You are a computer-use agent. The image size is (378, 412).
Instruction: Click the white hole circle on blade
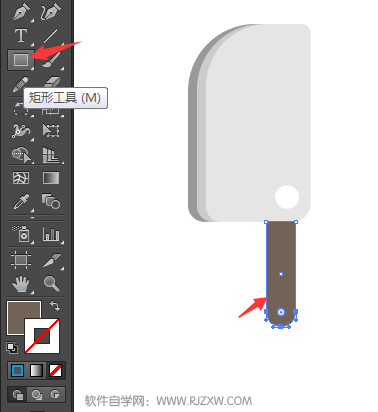coord(287,197)
